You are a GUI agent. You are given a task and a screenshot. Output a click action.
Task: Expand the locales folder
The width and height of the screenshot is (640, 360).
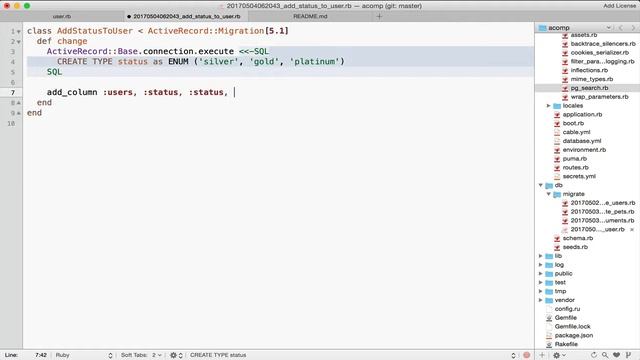click(549, 106)
